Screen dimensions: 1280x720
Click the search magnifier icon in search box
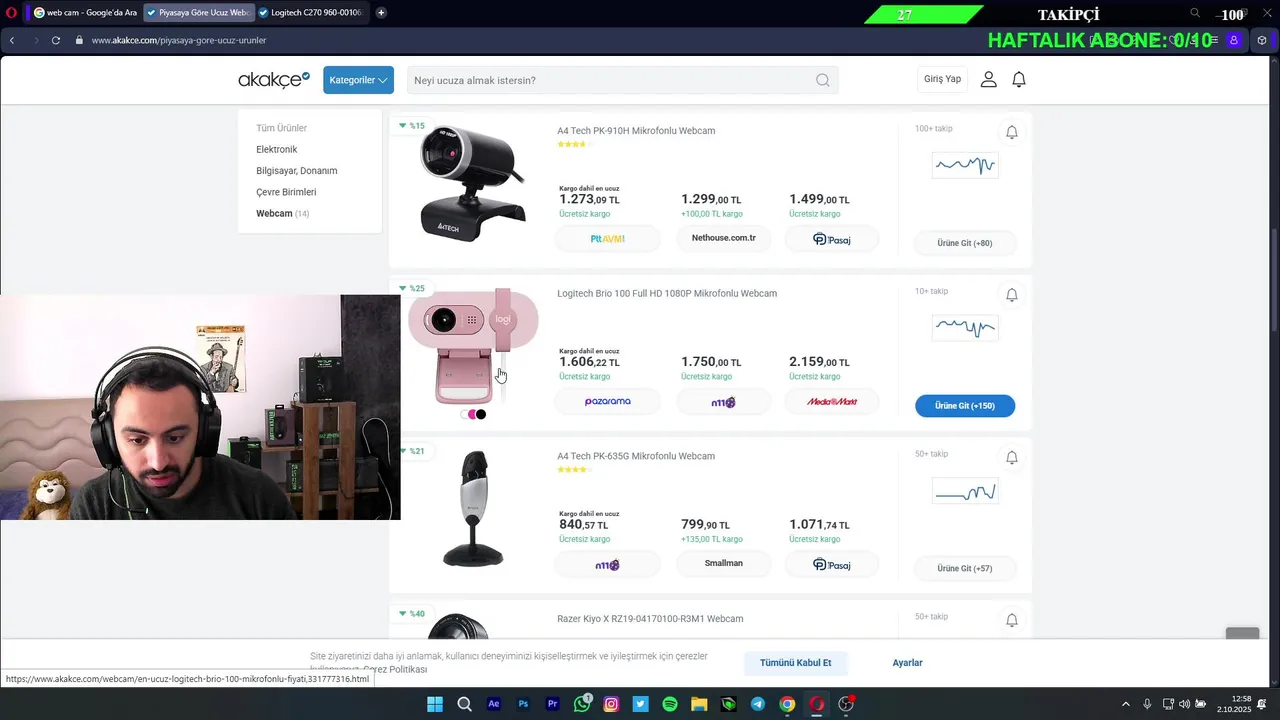pos(822,80)
